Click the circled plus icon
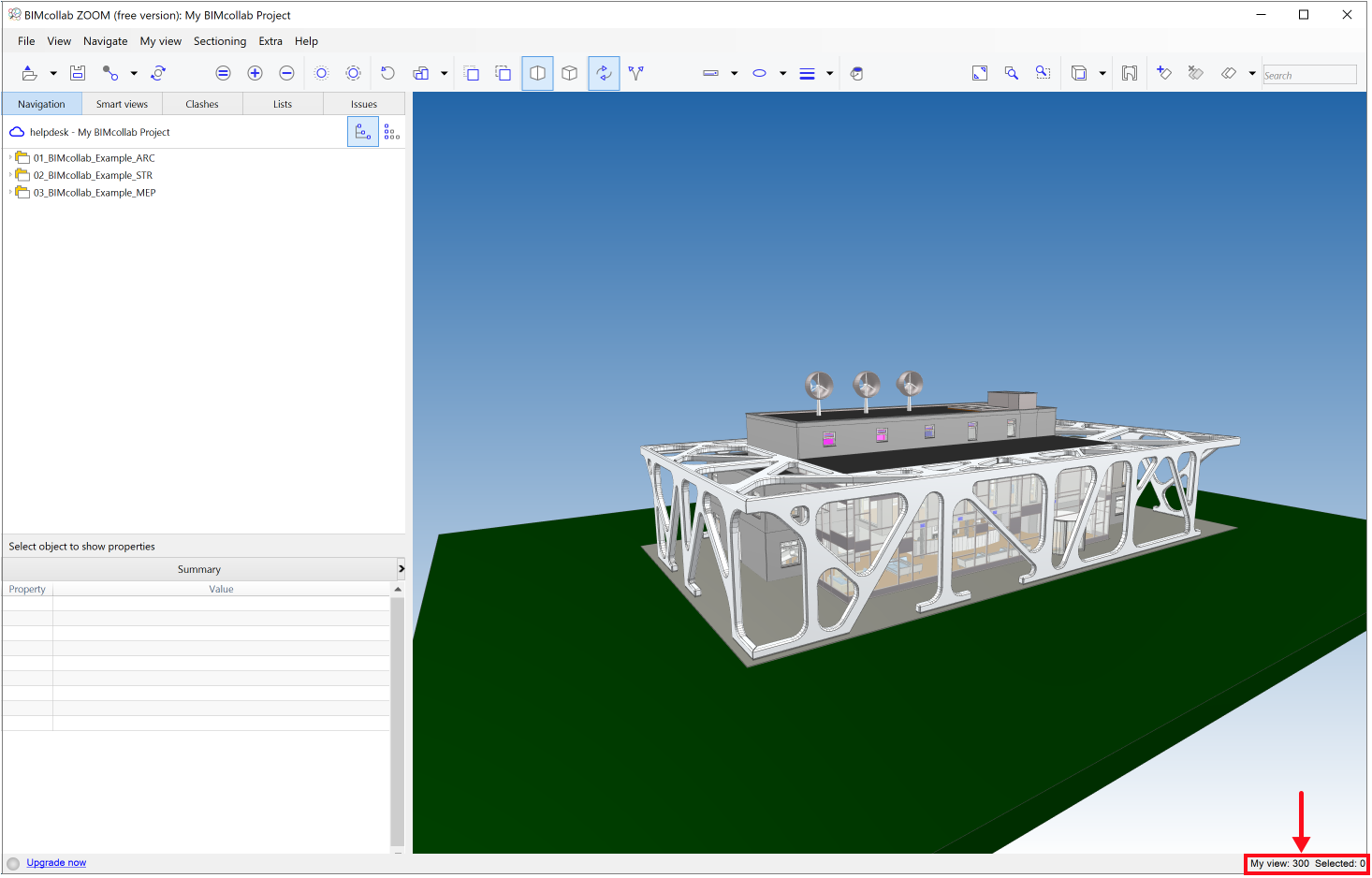Image resolution: width=1372 pixels, height=878 pixels. point(255,73)
